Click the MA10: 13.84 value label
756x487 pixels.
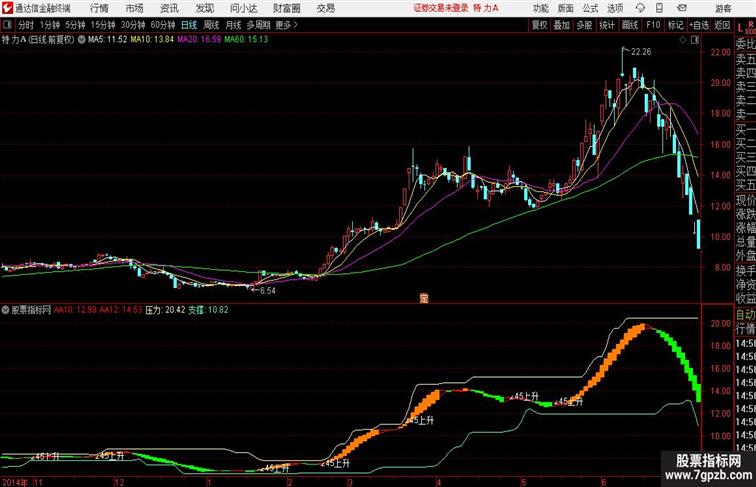pos(152,40)
